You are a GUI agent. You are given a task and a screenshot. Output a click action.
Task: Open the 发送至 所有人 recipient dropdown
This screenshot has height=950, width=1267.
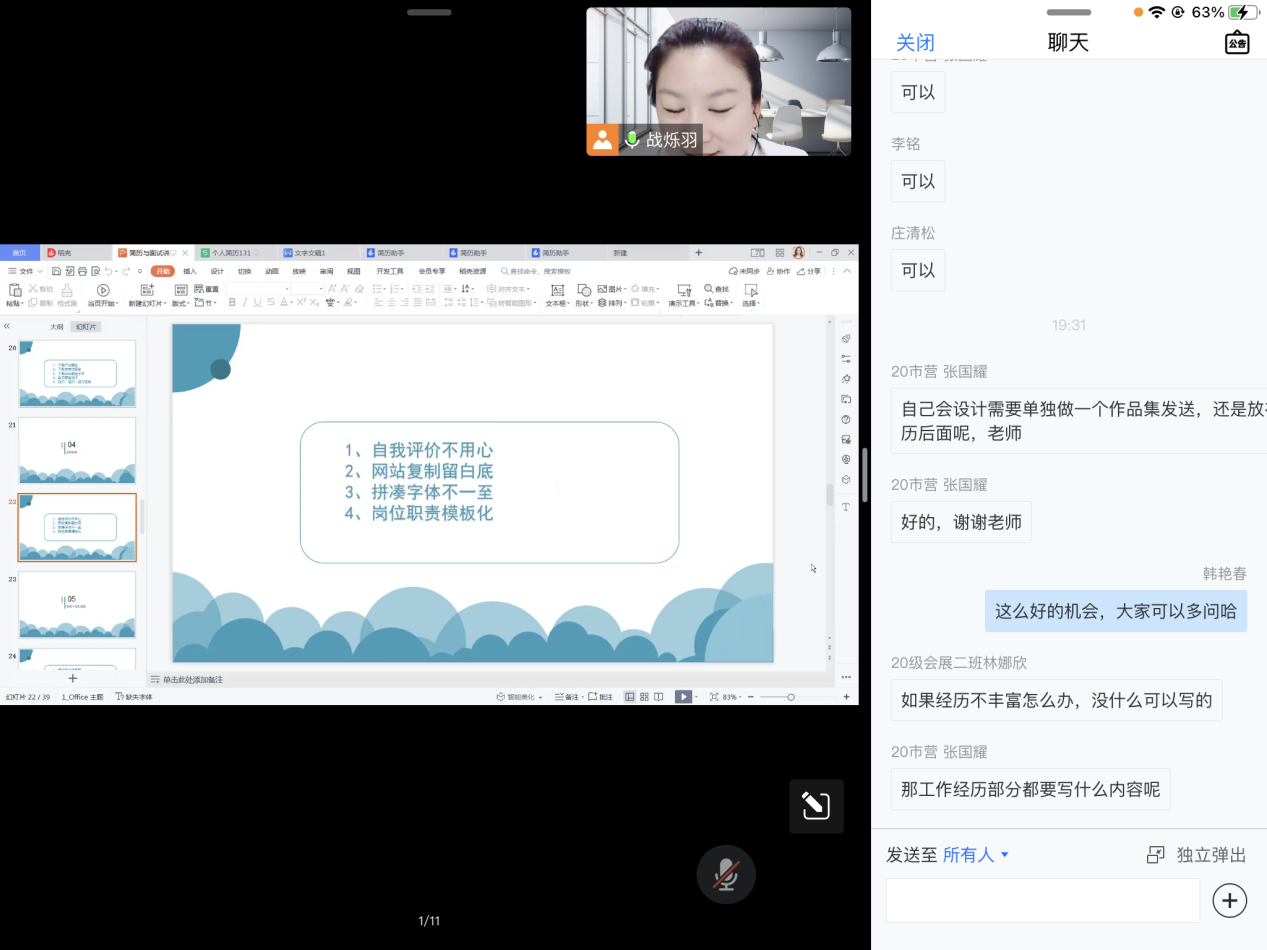976,855
